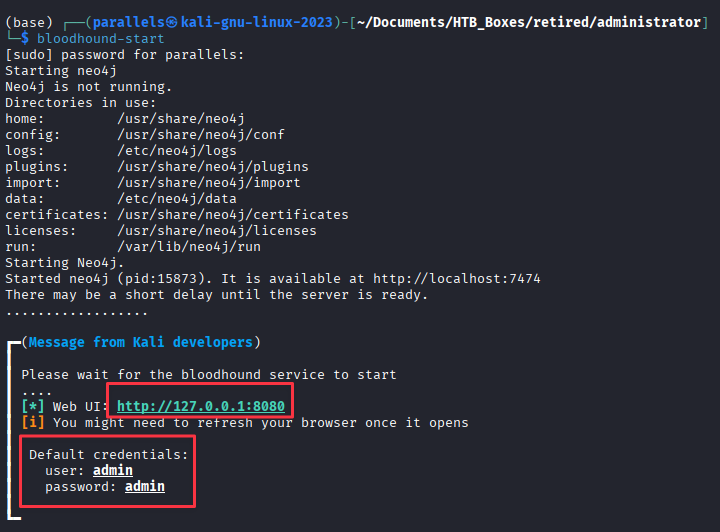720x532 pixels.
Task: Open the http://127.0.0.1:8080 Web UI link
Action: [201, 406]
